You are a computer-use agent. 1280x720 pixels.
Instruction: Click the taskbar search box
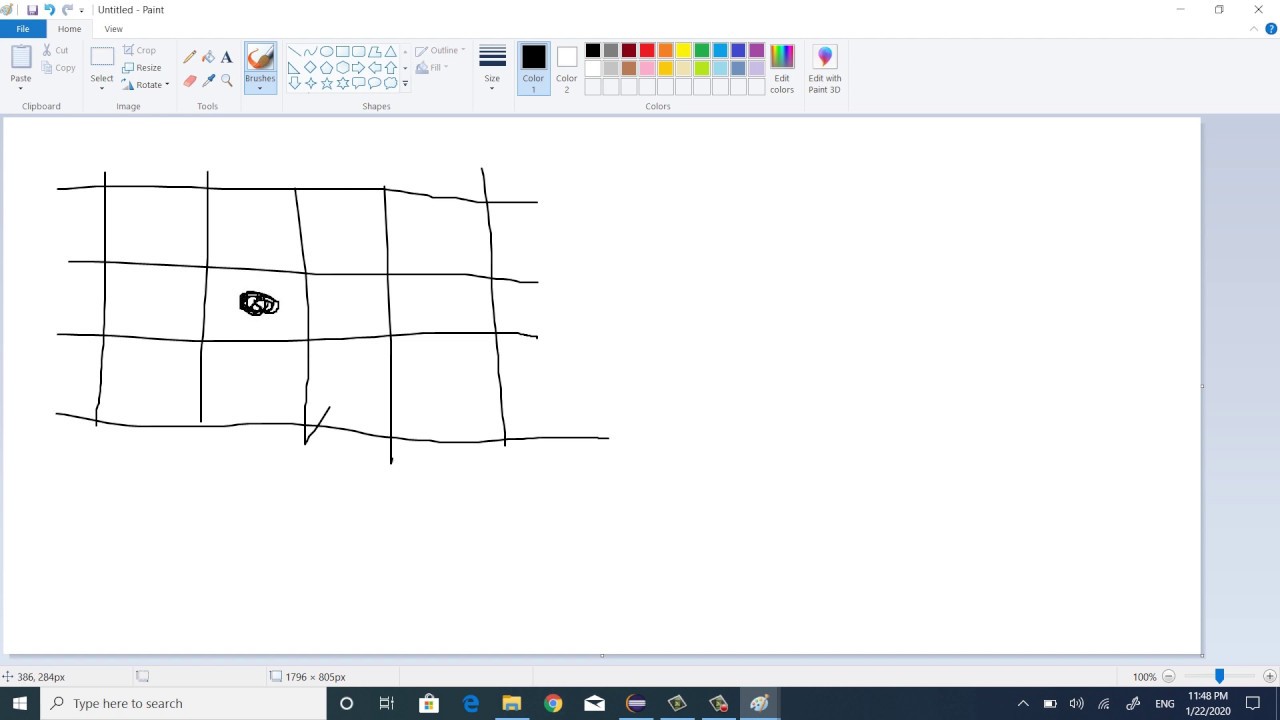click(183, 703)
